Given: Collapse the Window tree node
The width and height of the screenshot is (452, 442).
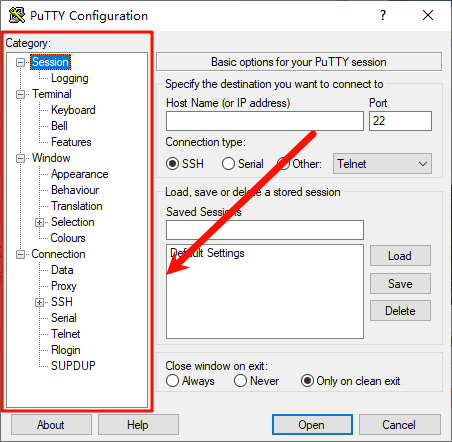Looking at the screenshot, I should click(x=21, y=158).
